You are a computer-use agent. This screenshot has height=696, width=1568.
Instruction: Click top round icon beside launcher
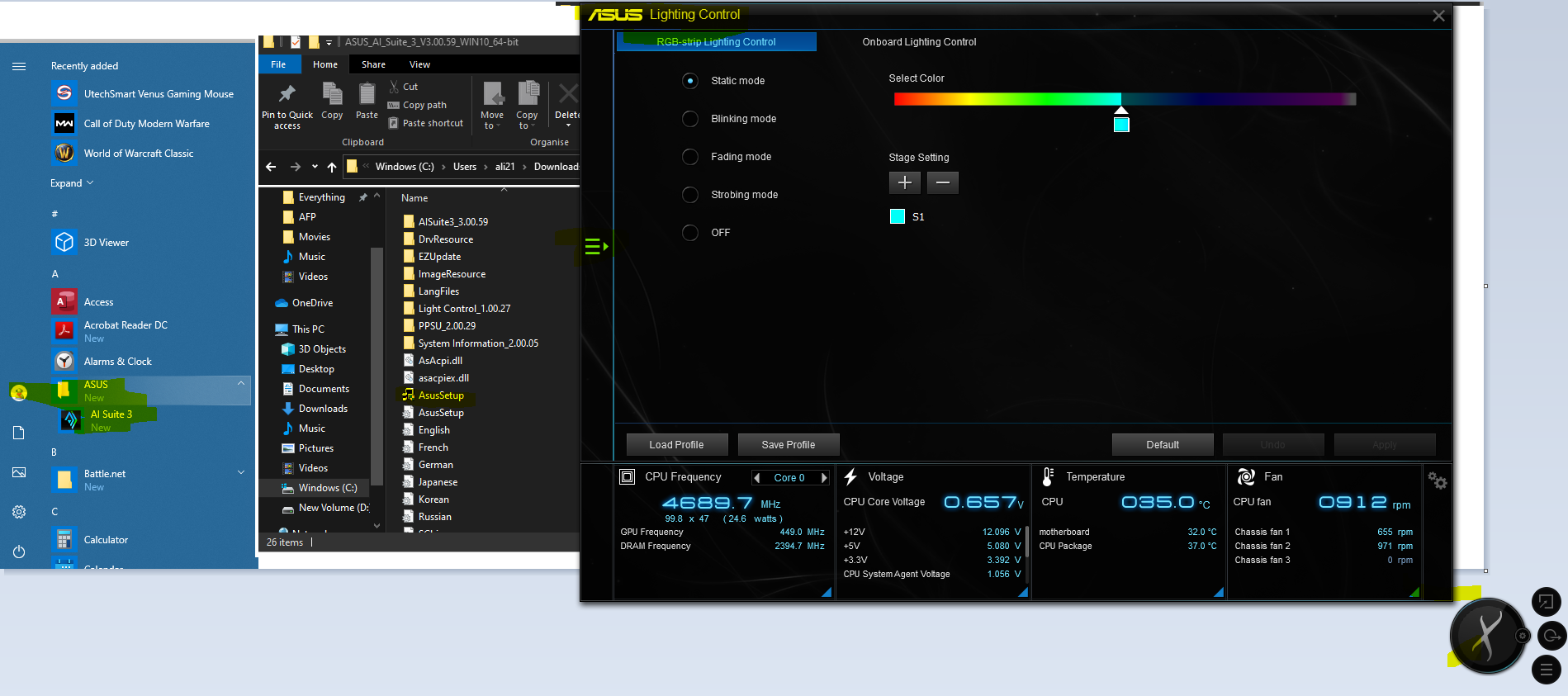(x=1546, y=602)
